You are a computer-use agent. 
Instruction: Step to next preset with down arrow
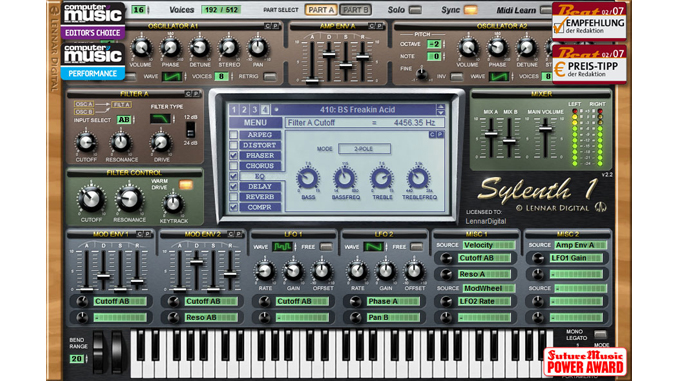pyautogui.click(x=441, y=113)
